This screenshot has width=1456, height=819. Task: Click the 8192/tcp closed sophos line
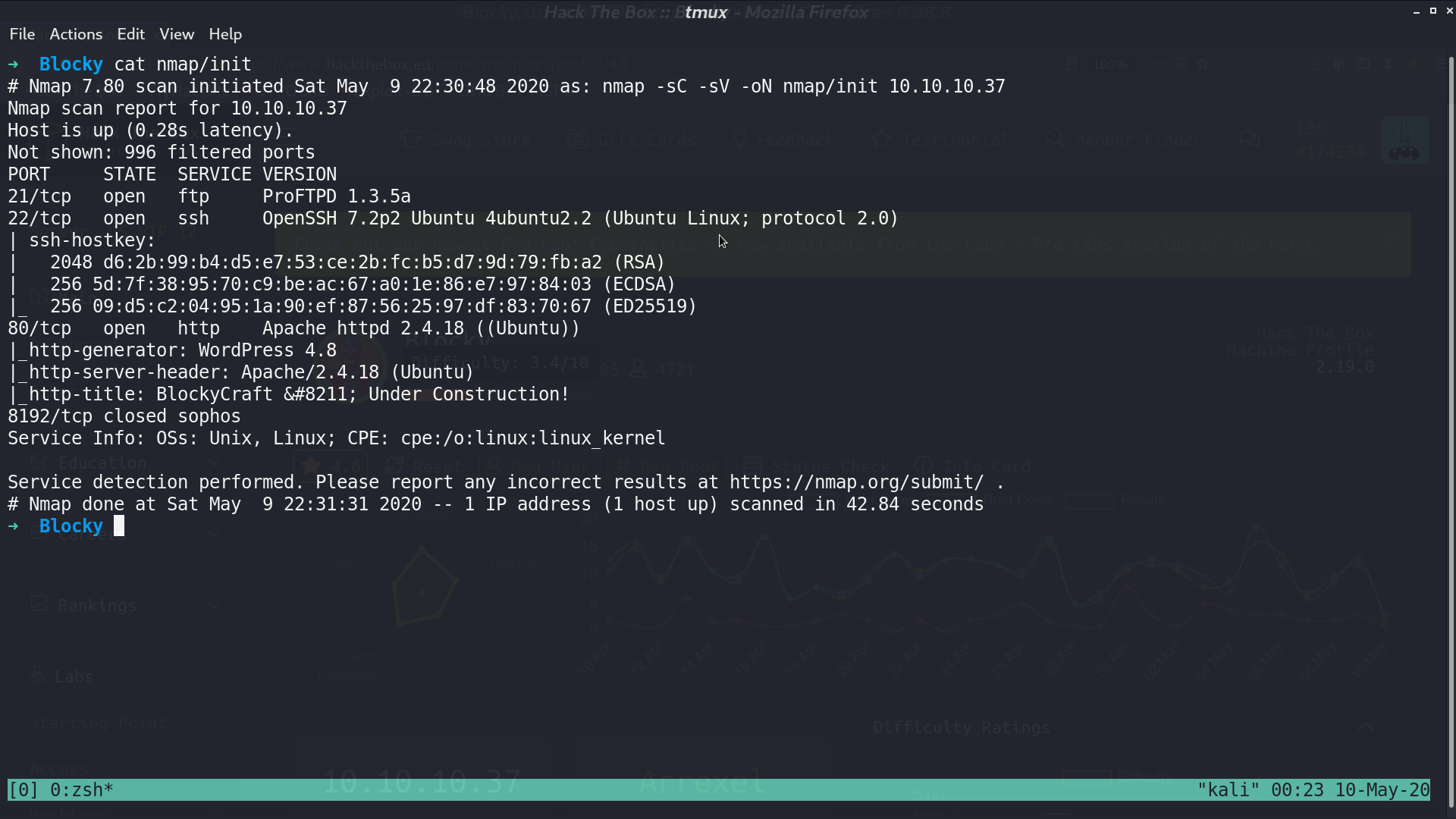[124, 416]
